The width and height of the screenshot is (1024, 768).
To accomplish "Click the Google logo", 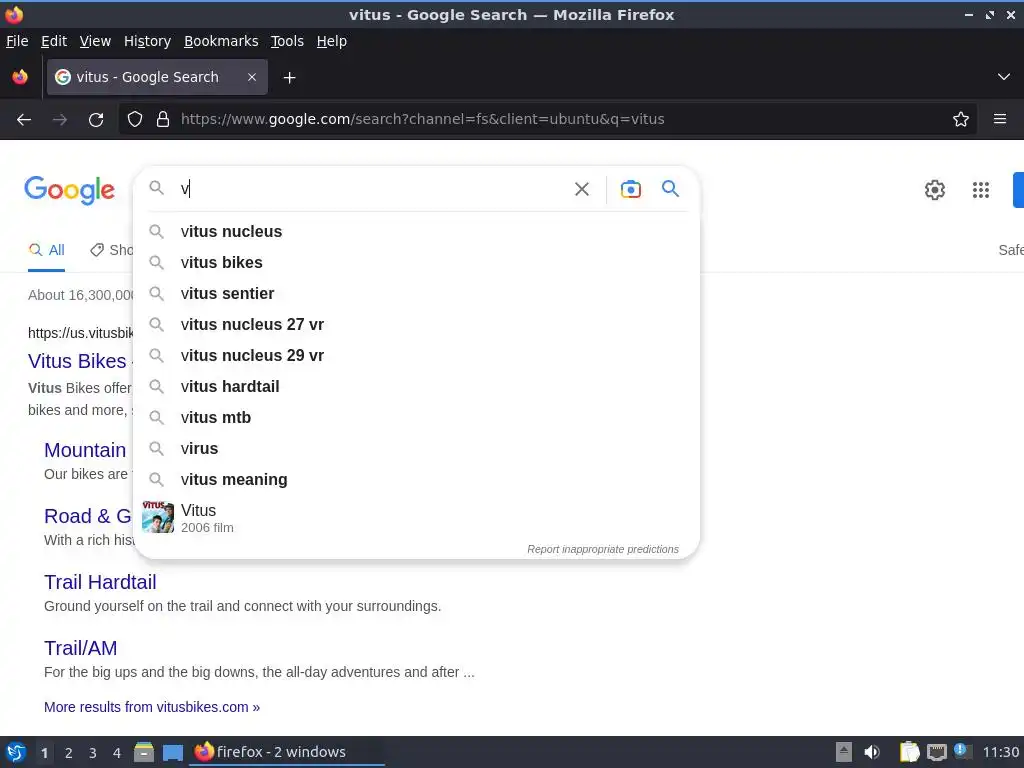I will [69, 190].
